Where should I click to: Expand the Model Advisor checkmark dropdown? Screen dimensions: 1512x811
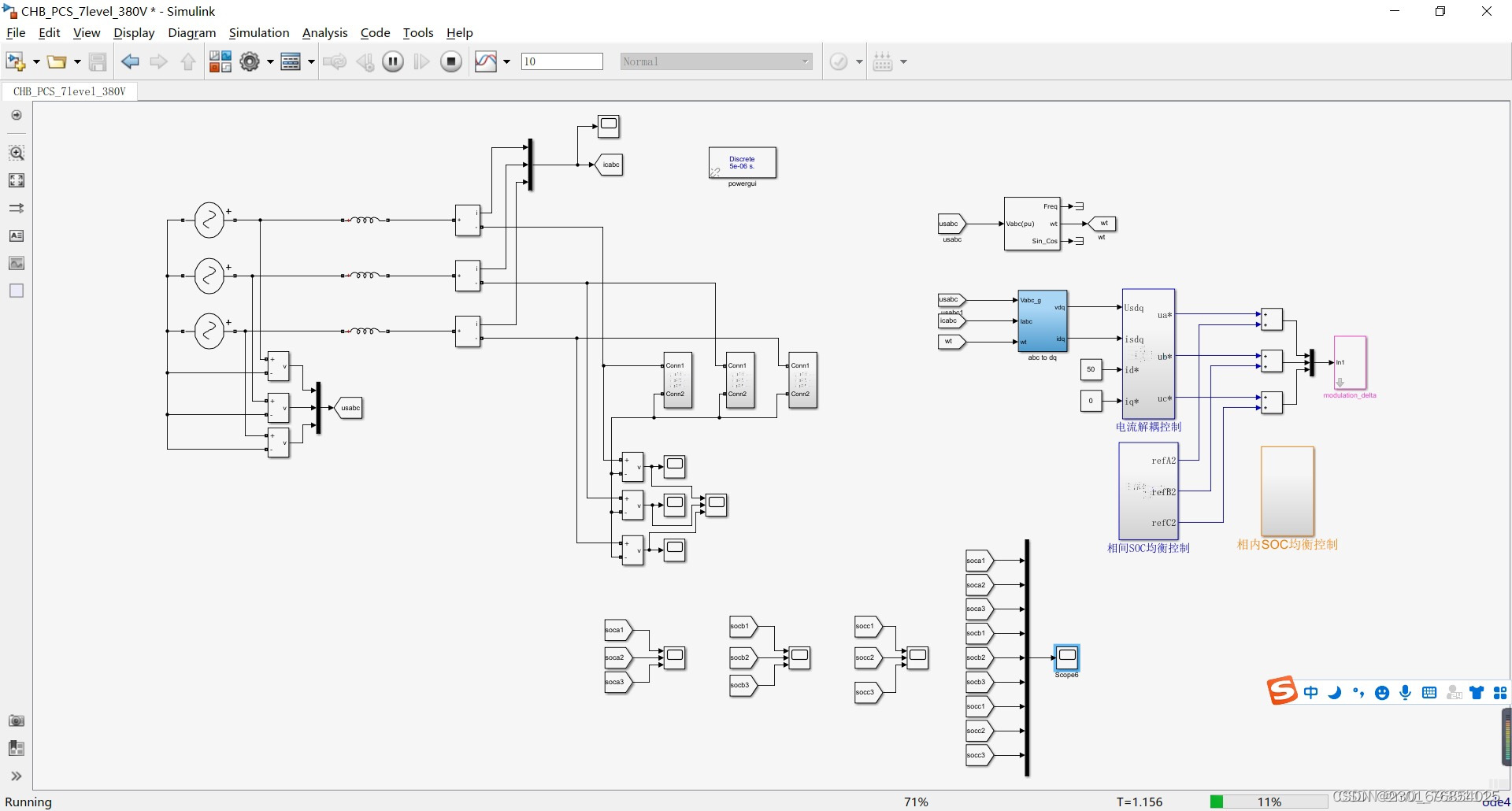coord(859,61)
